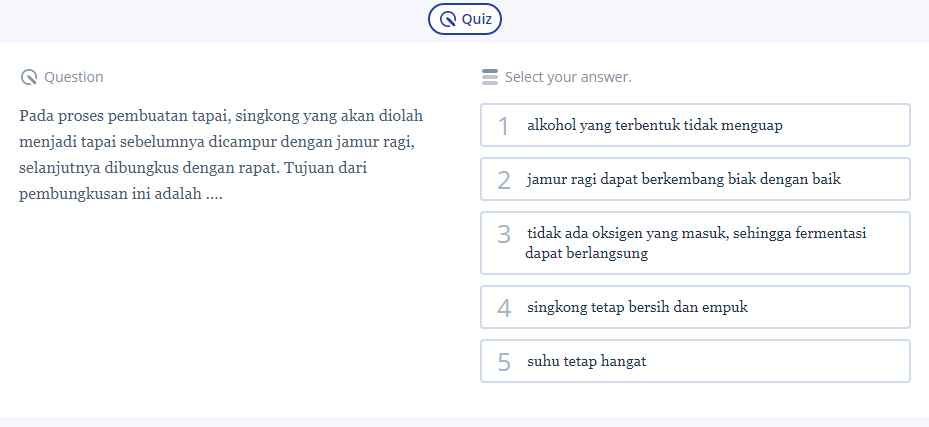Viewport: 929px width, 427px height.
Task: Click the question line starting 'menjadi tapai sebelumnya'
Action: [216, 141]
